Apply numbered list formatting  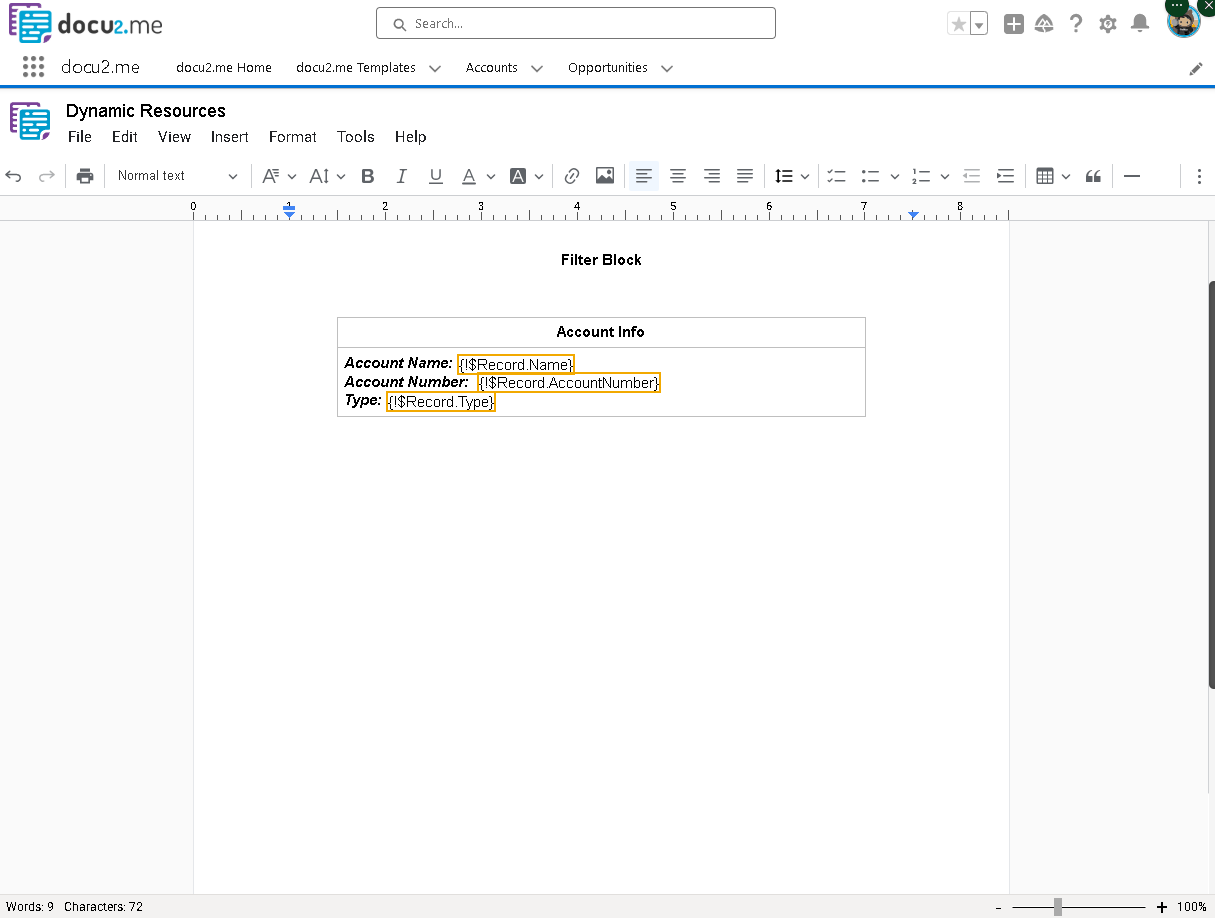[921, 176]
